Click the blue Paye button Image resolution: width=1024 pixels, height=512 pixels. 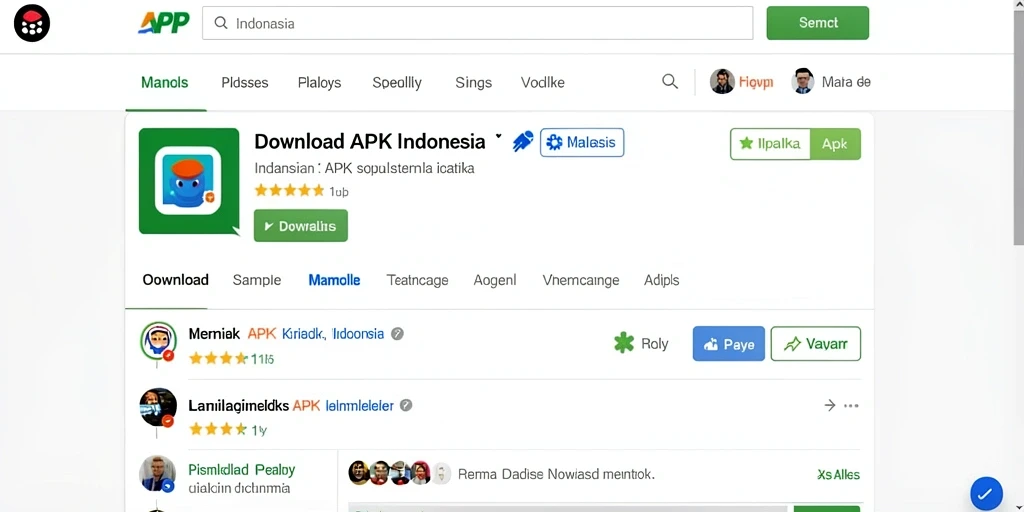coord(729,344)
